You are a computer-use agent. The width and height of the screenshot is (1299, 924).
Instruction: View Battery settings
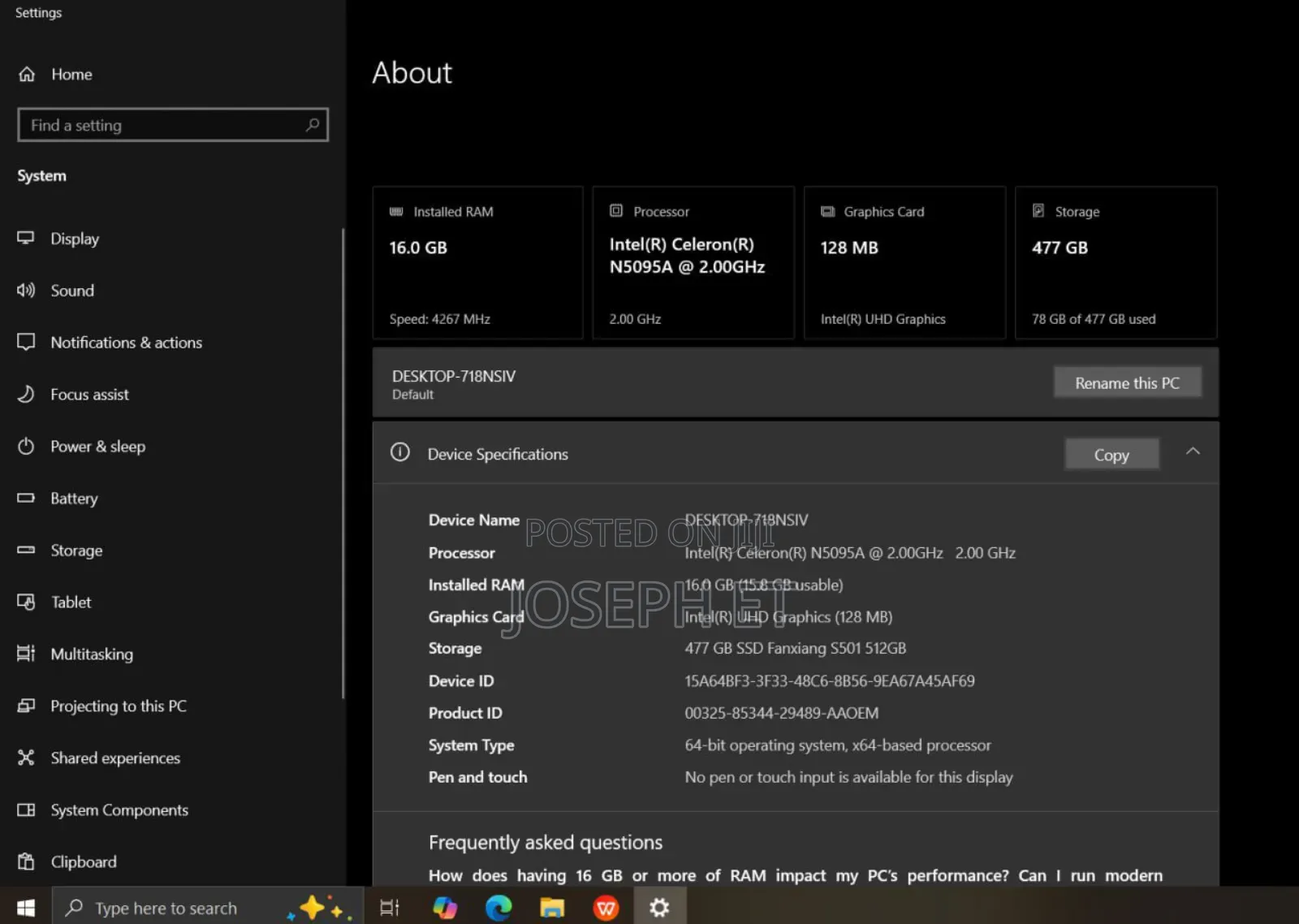click(74, 498)
